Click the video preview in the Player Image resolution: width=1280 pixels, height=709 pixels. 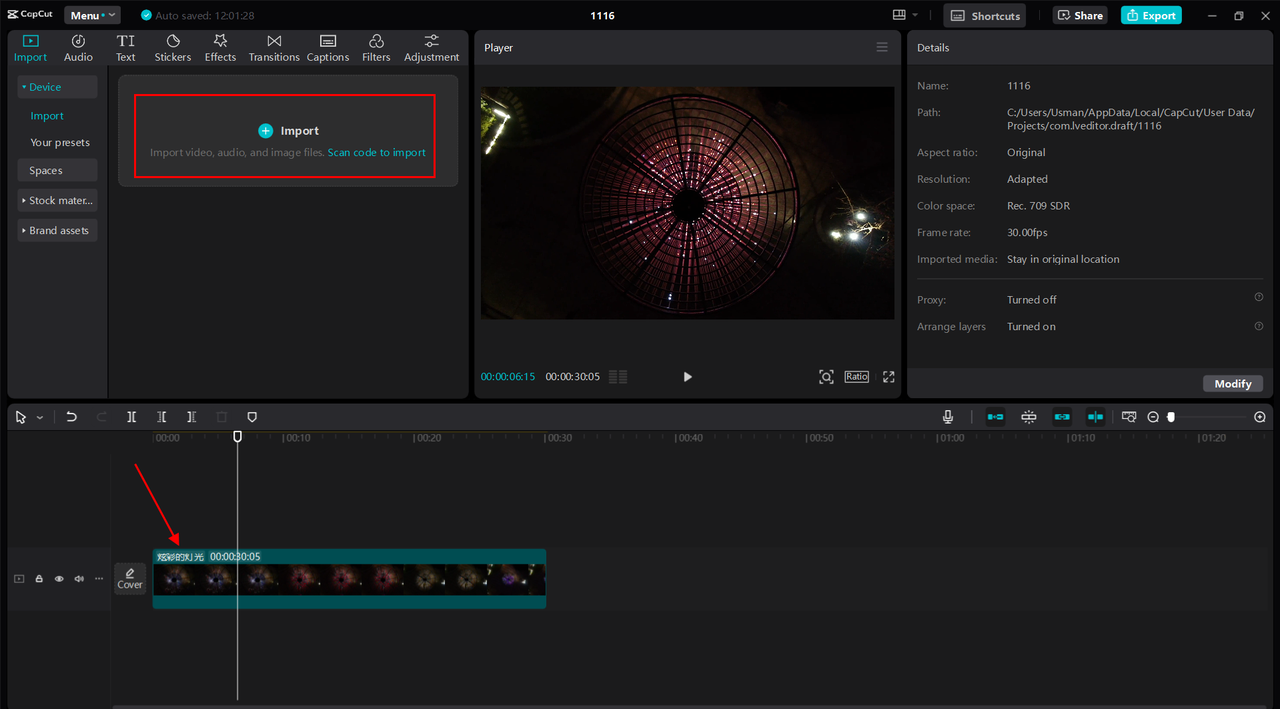click(687, 203)
